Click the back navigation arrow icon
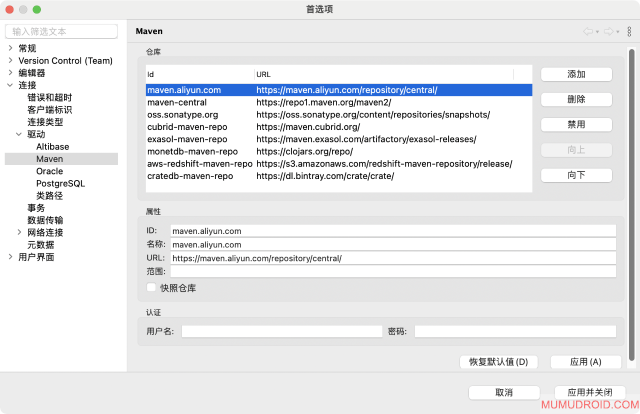Viewport: 640px width, 414px height. click(588, 31)
